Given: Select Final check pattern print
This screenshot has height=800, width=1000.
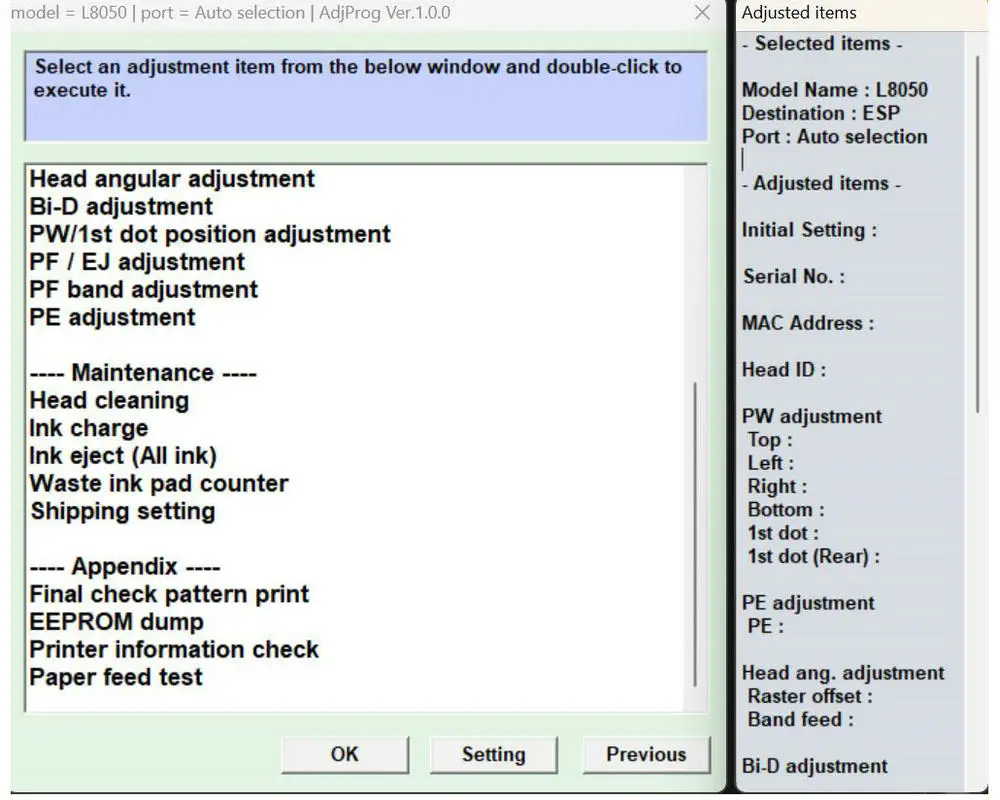Looking at the screenshot, I should (169, 594).
